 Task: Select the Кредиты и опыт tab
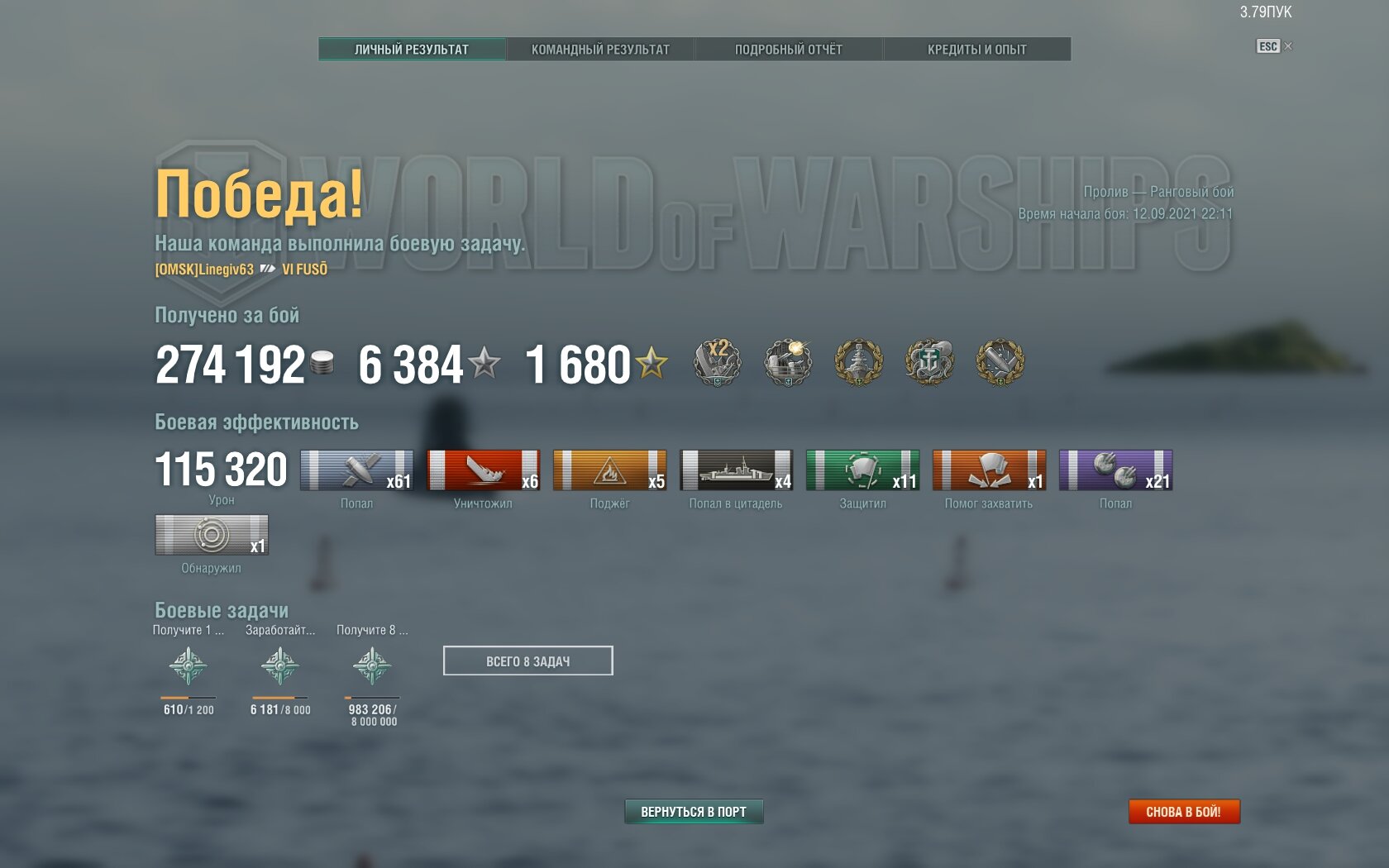pyautogui.click(x=977, y=49)
